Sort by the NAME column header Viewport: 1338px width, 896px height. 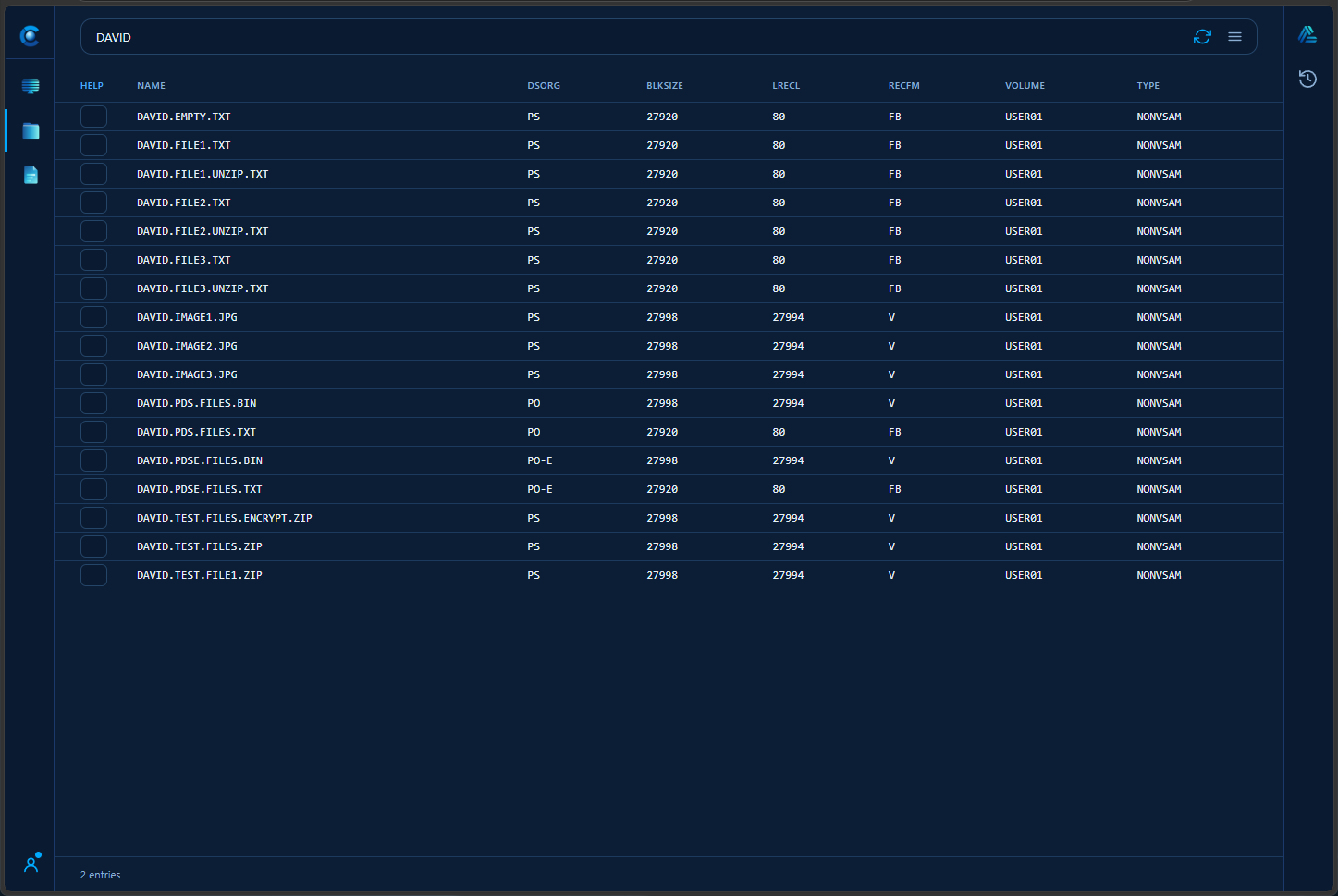(152, 86)
